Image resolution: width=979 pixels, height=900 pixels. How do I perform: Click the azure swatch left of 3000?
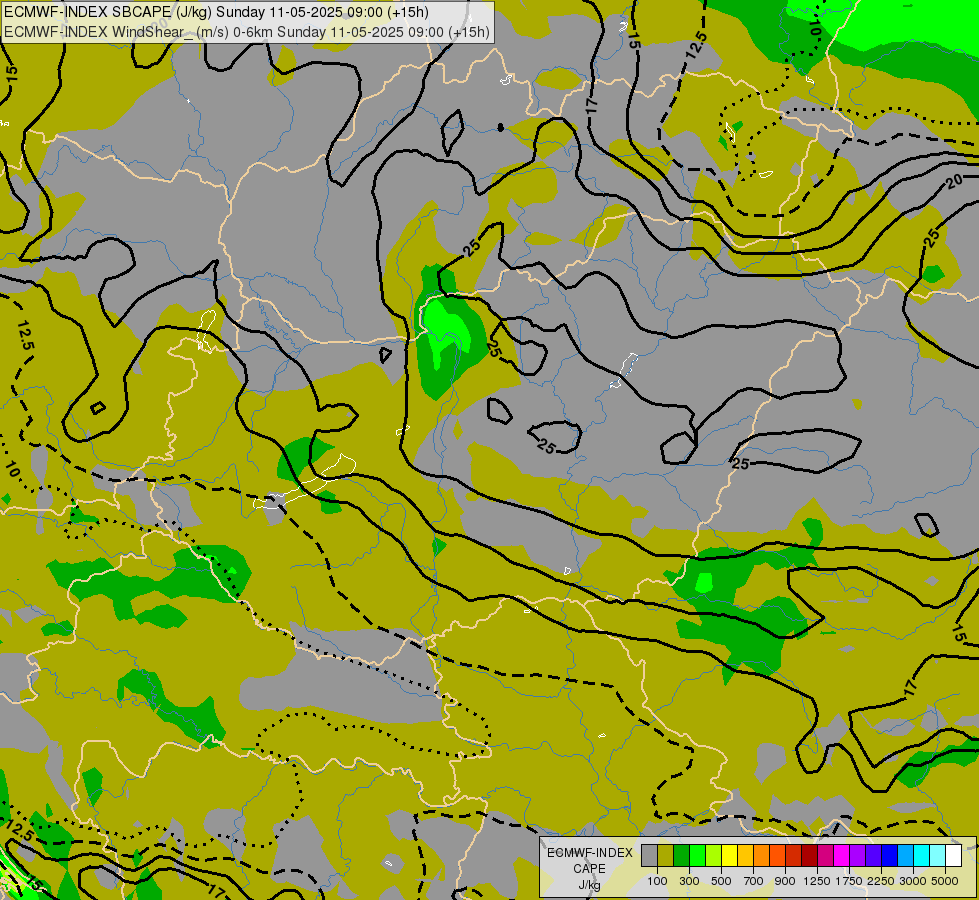click(905, 856)
